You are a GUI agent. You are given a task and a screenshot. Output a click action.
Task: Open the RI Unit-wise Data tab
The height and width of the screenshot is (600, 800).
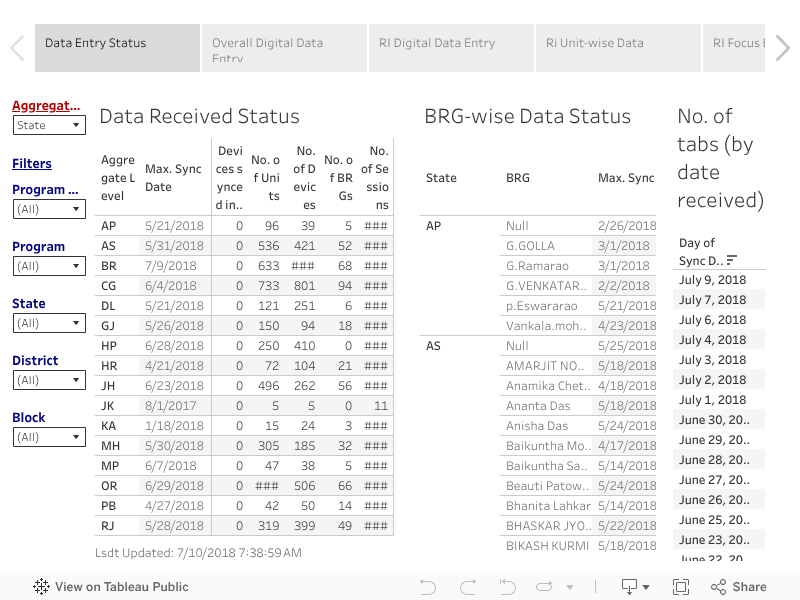[x=618, y=48]
